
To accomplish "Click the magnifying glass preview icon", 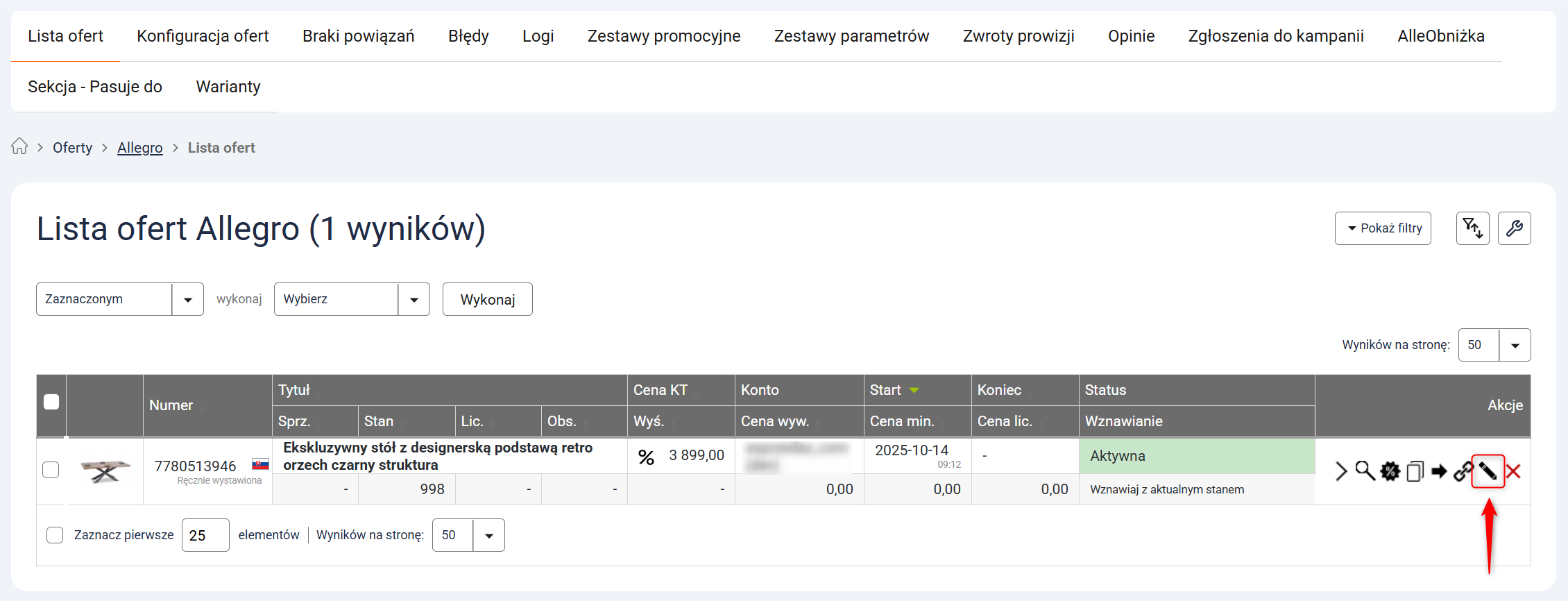I will pos(1365,471).
